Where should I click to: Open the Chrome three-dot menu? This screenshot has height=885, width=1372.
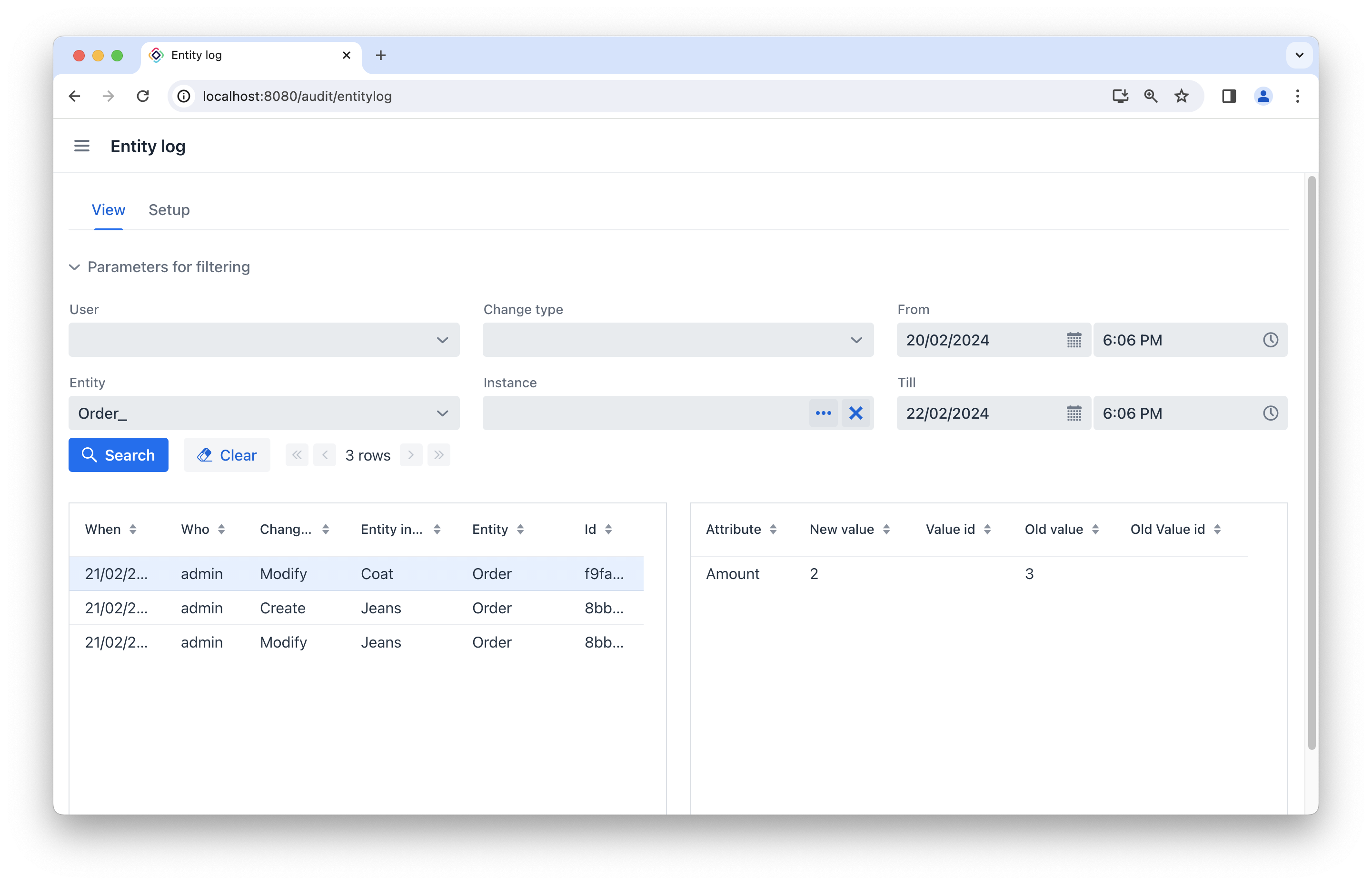pos(1297,96)
